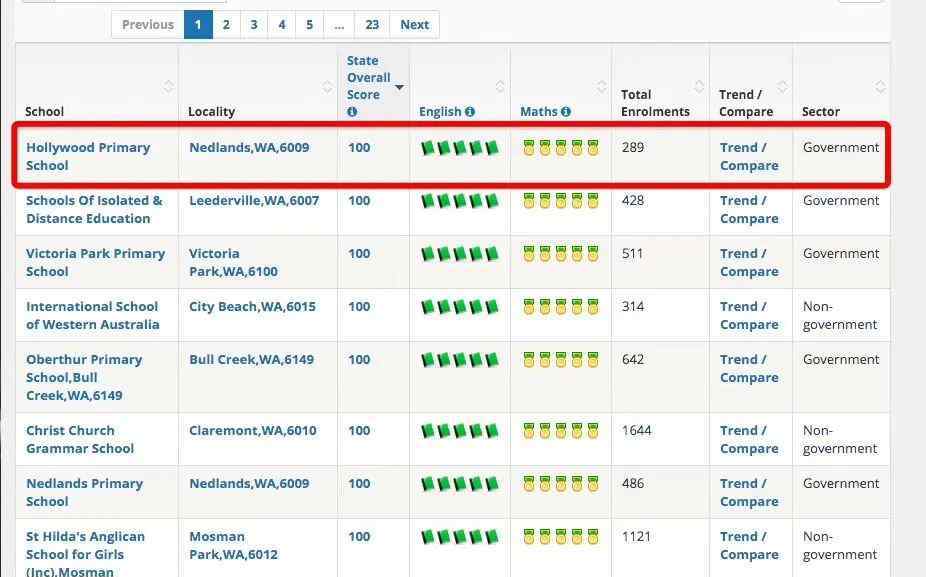
Task: Open Oberthur Primary School link
Action: (84, 377)
